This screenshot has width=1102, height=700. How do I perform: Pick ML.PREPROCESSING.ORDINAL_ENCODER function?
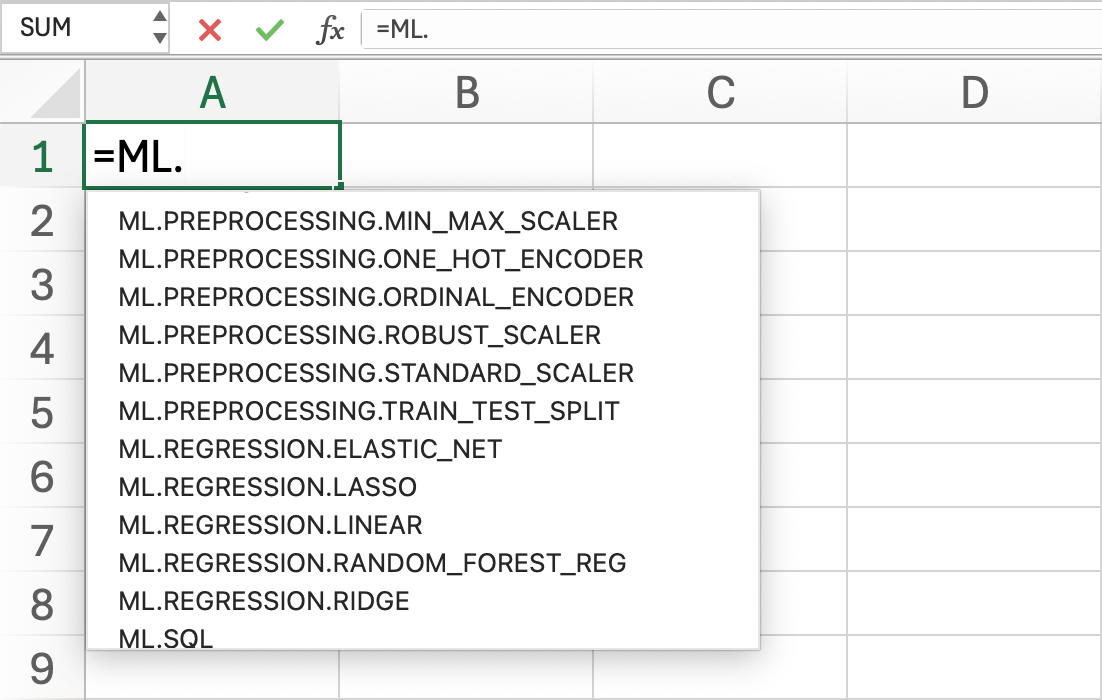376,297
